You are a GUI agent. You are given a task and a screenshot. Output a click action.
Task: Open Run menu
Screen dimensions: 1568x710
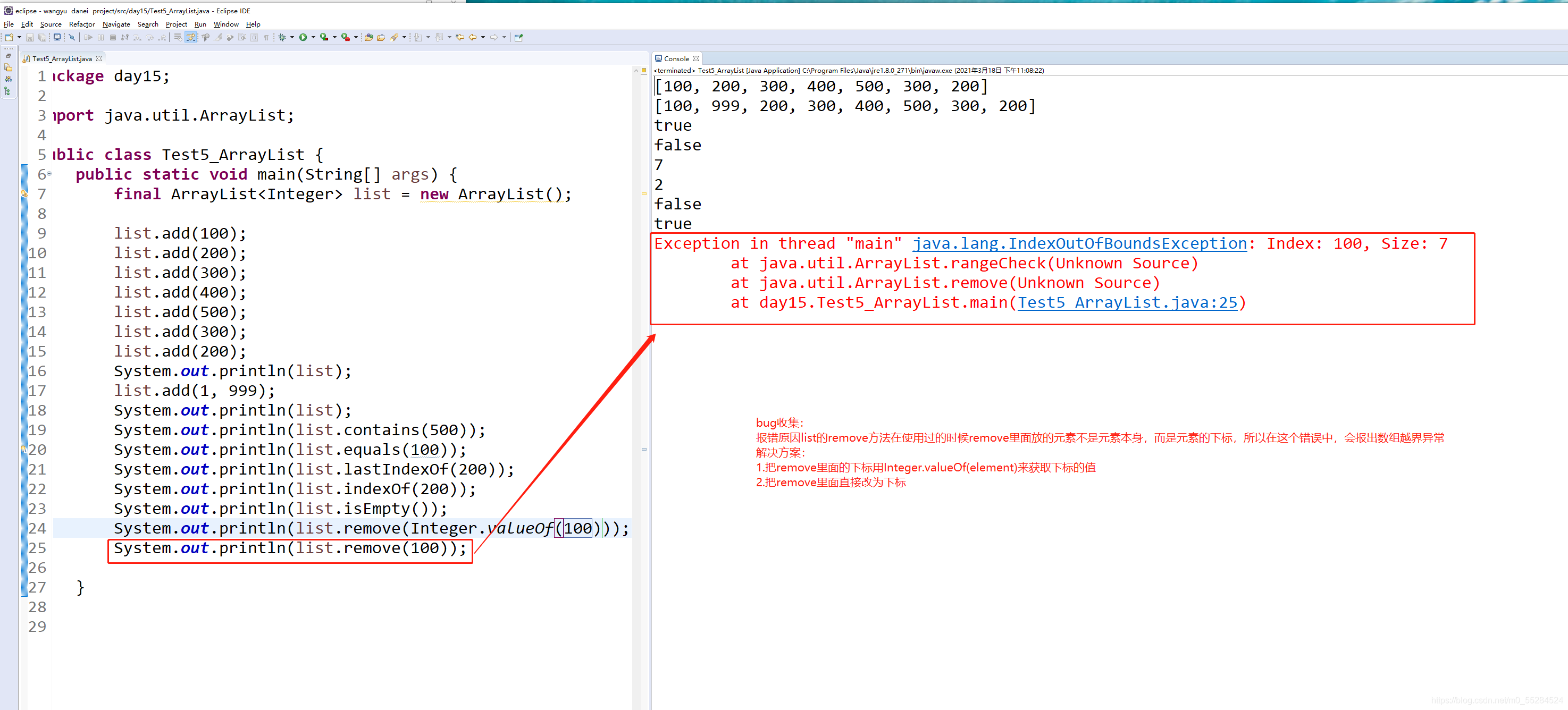point(200,24)
